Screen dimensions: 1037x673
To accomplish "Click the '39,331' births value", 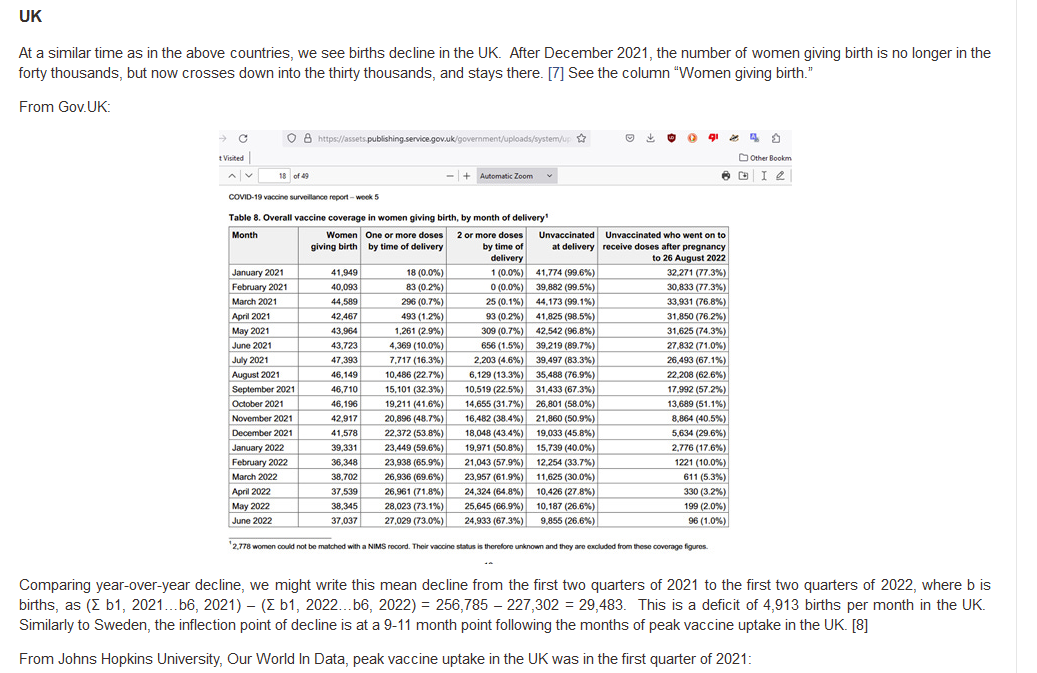I will pyautogui.click(x=345, y=448).
